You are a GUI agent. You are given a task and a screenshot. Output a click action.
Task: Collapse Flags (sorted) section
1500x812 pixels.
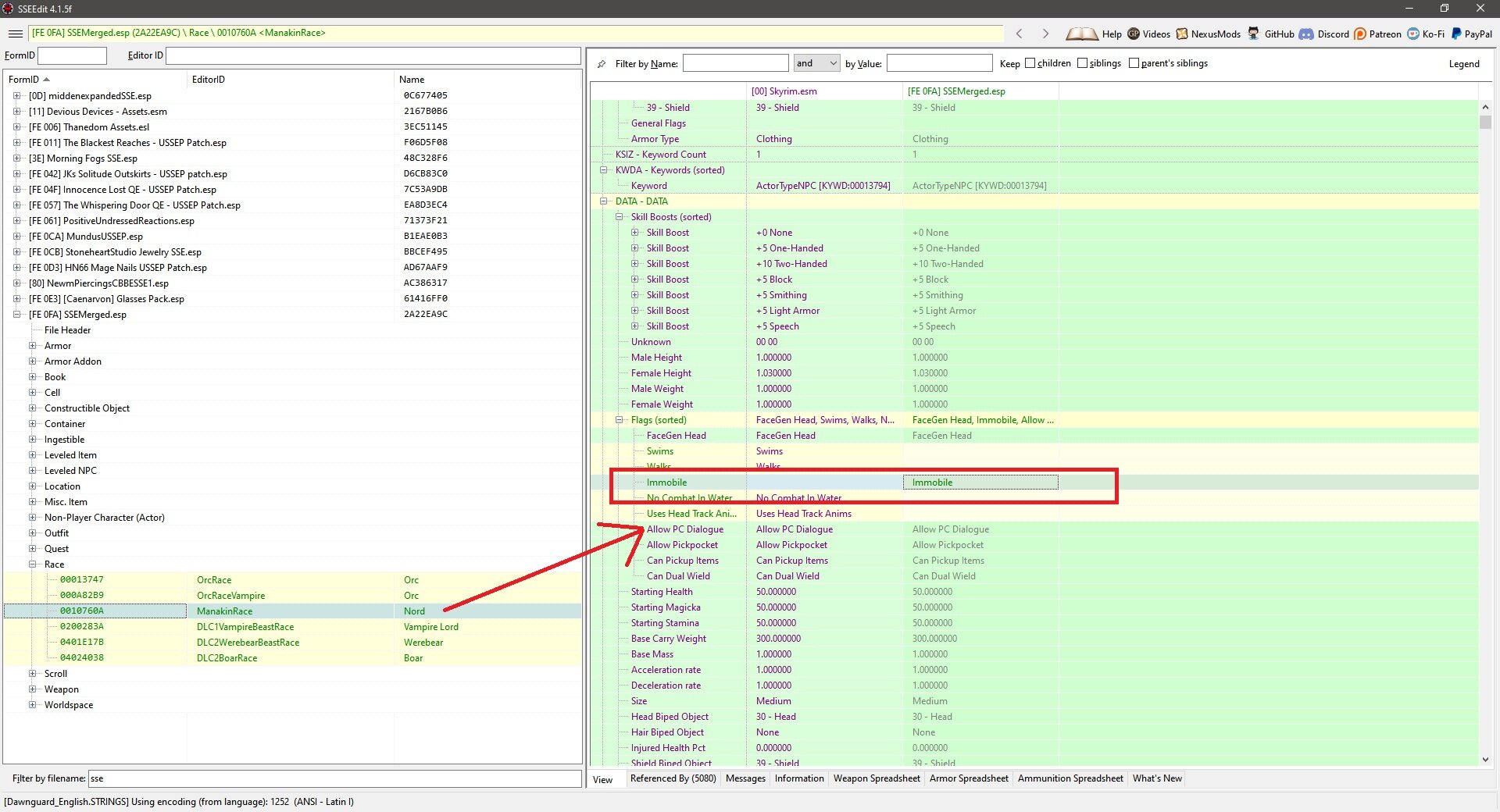tap(620, 420)
